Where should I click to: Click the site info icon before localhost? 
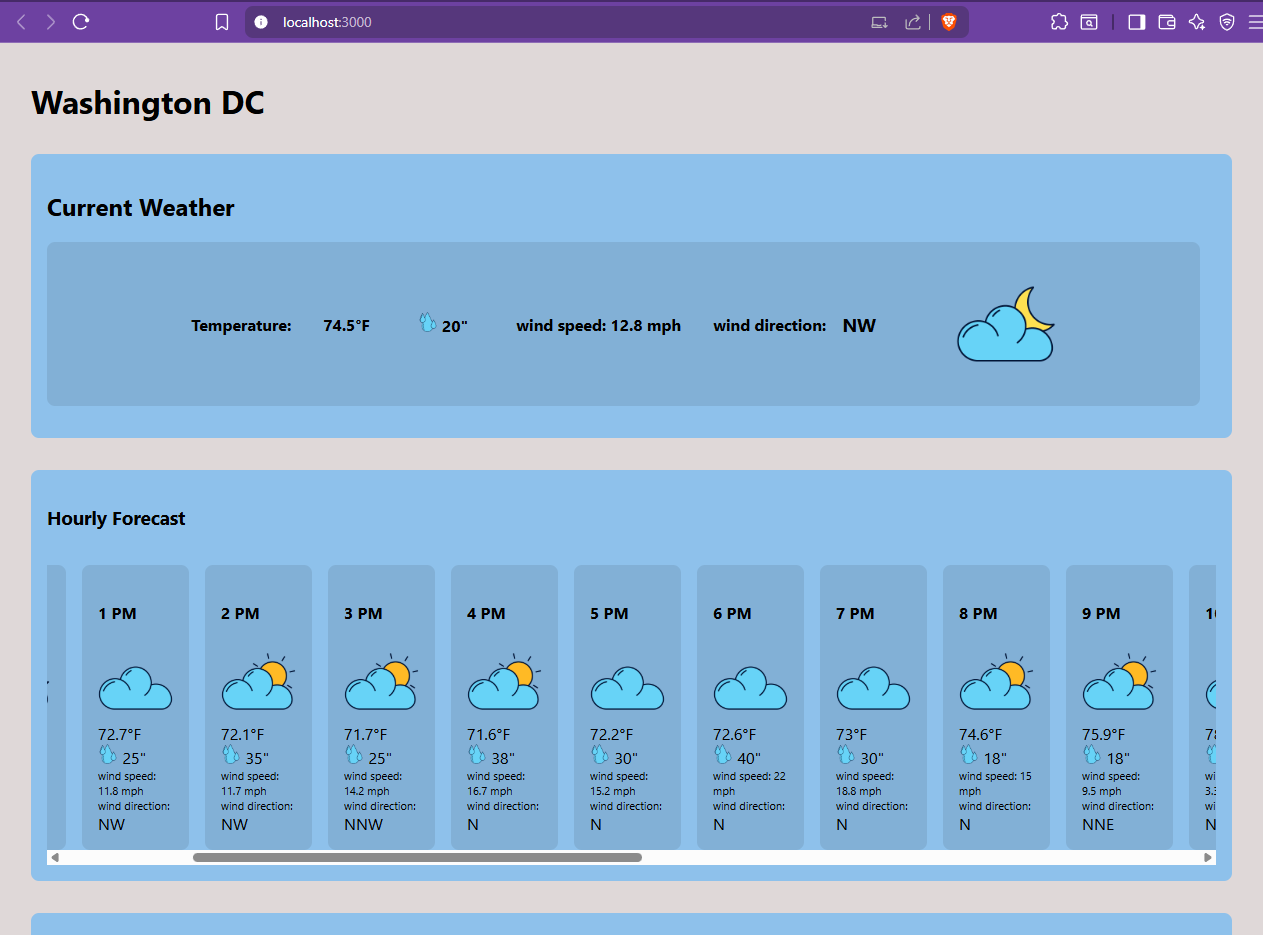pos(261,22)
